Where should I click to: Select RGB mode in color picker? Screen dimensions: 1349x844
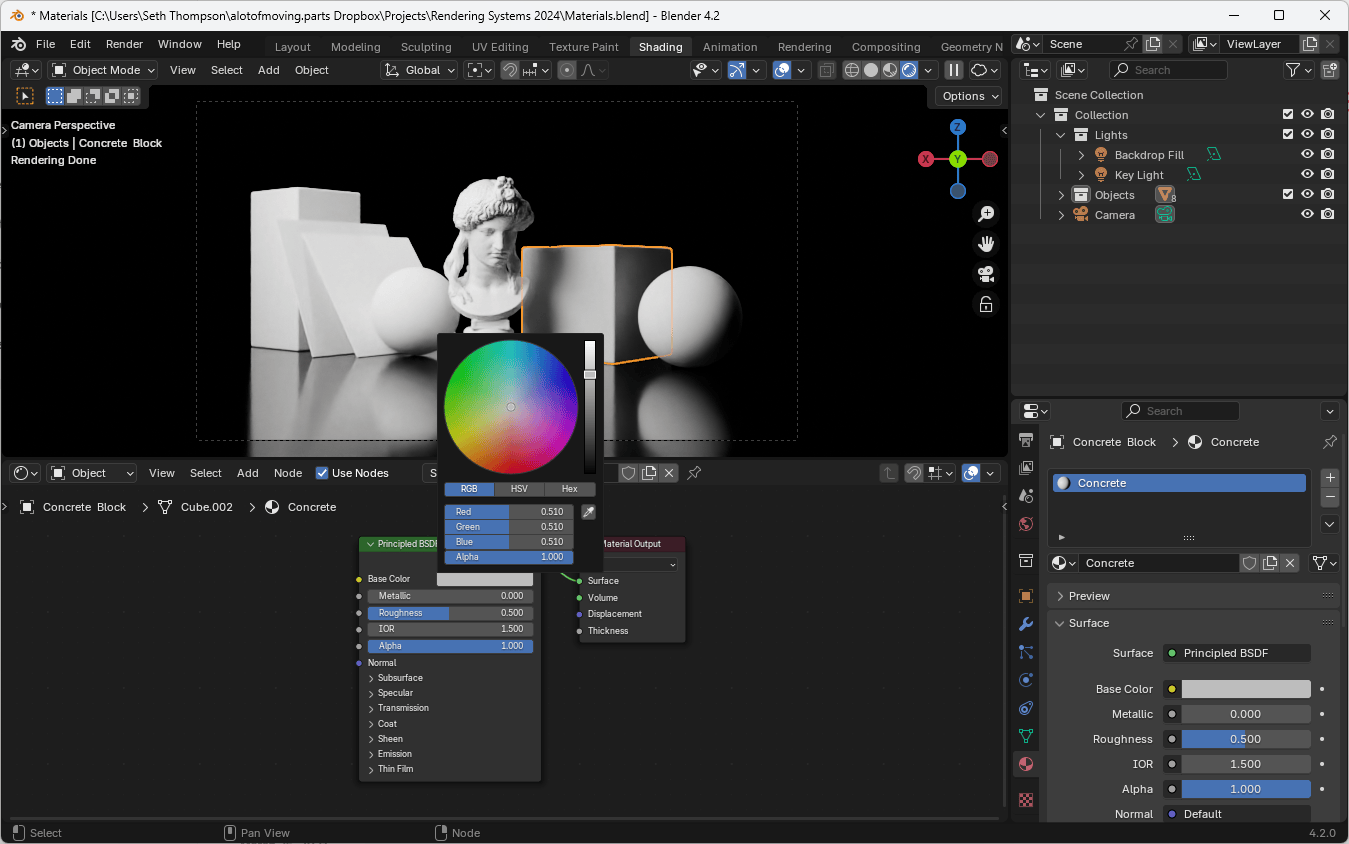pos(469,489)
